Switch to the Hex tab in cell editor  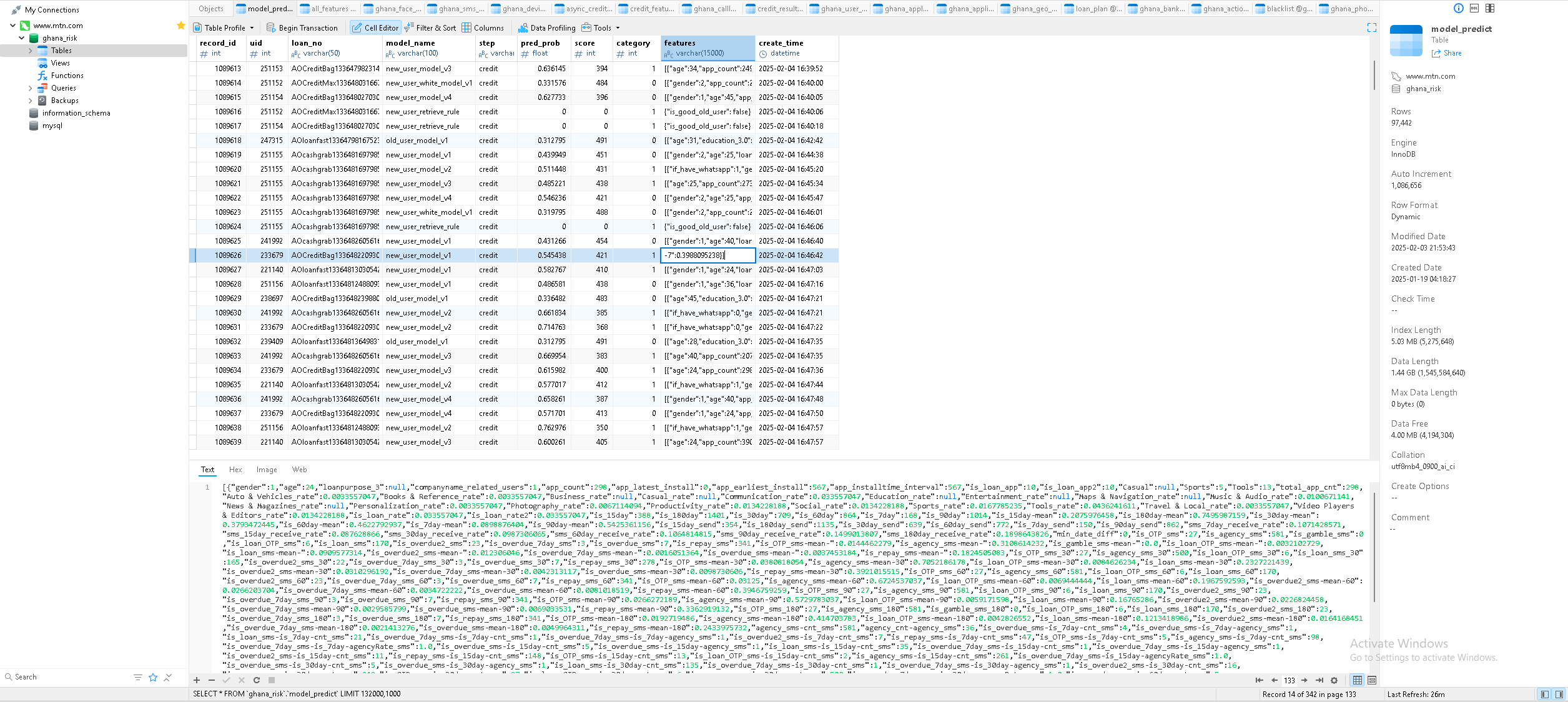pyautogui.click(x=235, y=470)
